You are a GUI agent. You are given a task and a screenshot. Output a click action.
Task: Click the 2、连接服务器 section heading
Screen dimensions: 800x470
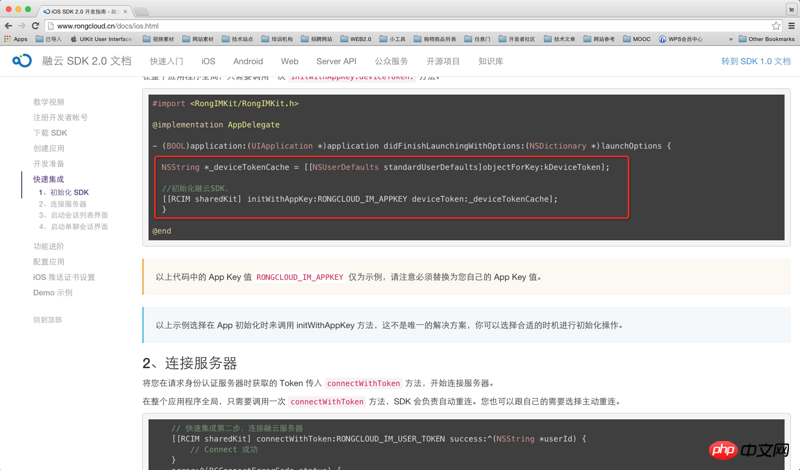[x=190, y=363]
